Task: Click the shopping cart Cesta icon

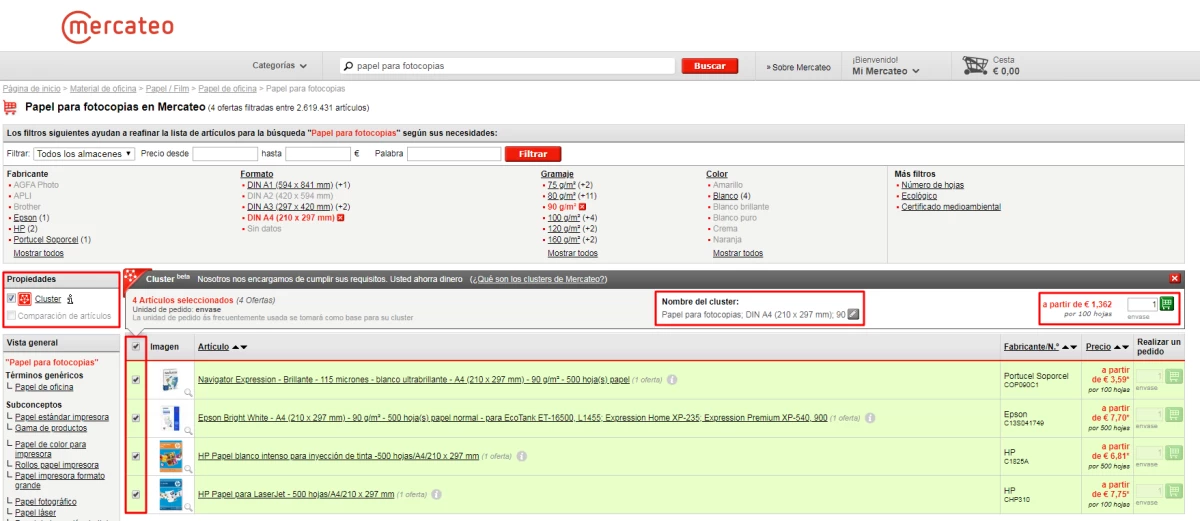Action: [975, 66]
